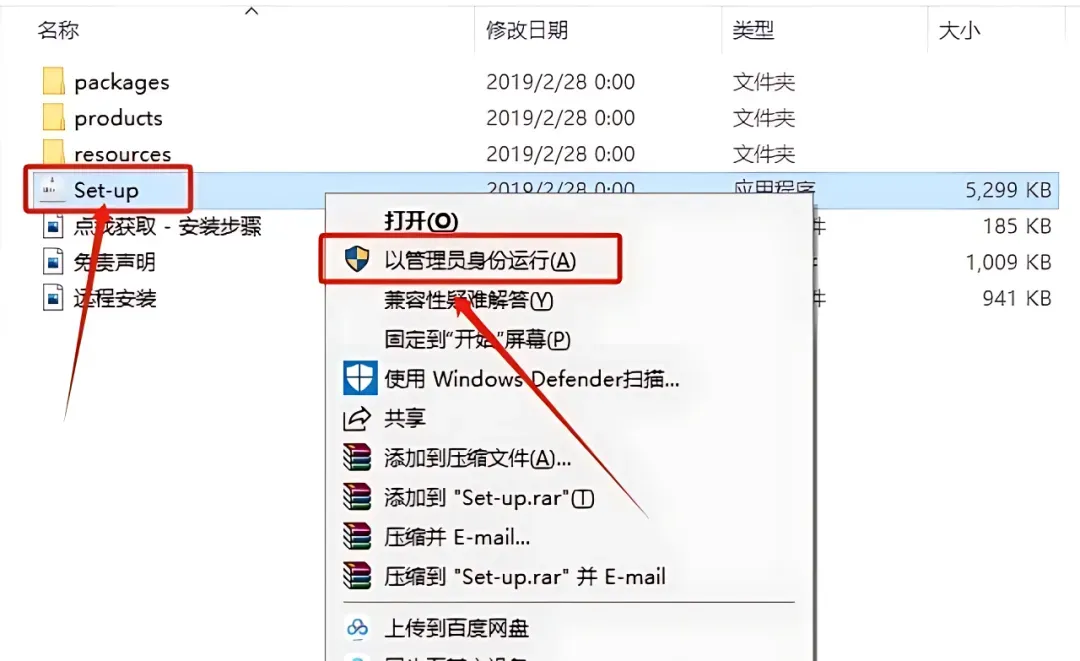This screenshot has width=1080, height=661.
Task: Choose 压缩并 E-mail... menu item
Action: click(457, 537)
